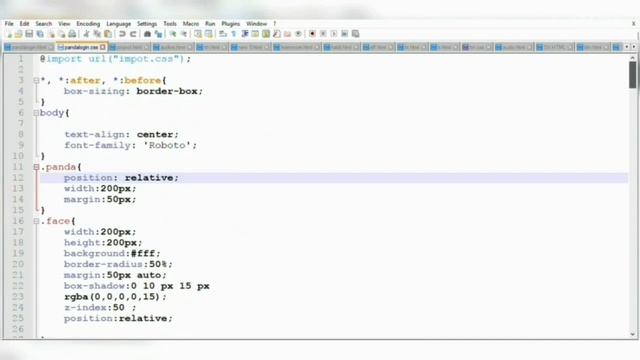The image size is (640, 360).
Task: Open the Plugins menu
Action: 231,24
